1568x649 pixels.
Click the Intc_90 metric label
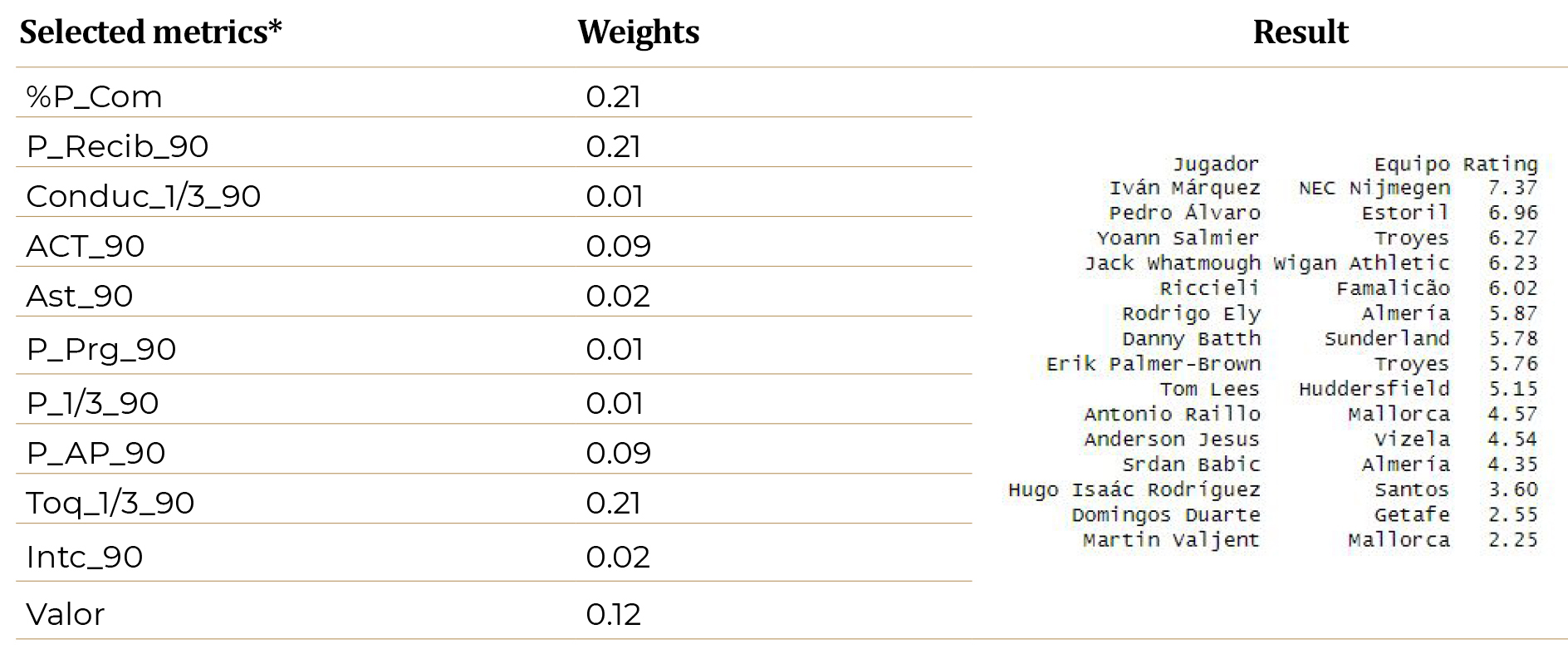(x=84, y=557)
